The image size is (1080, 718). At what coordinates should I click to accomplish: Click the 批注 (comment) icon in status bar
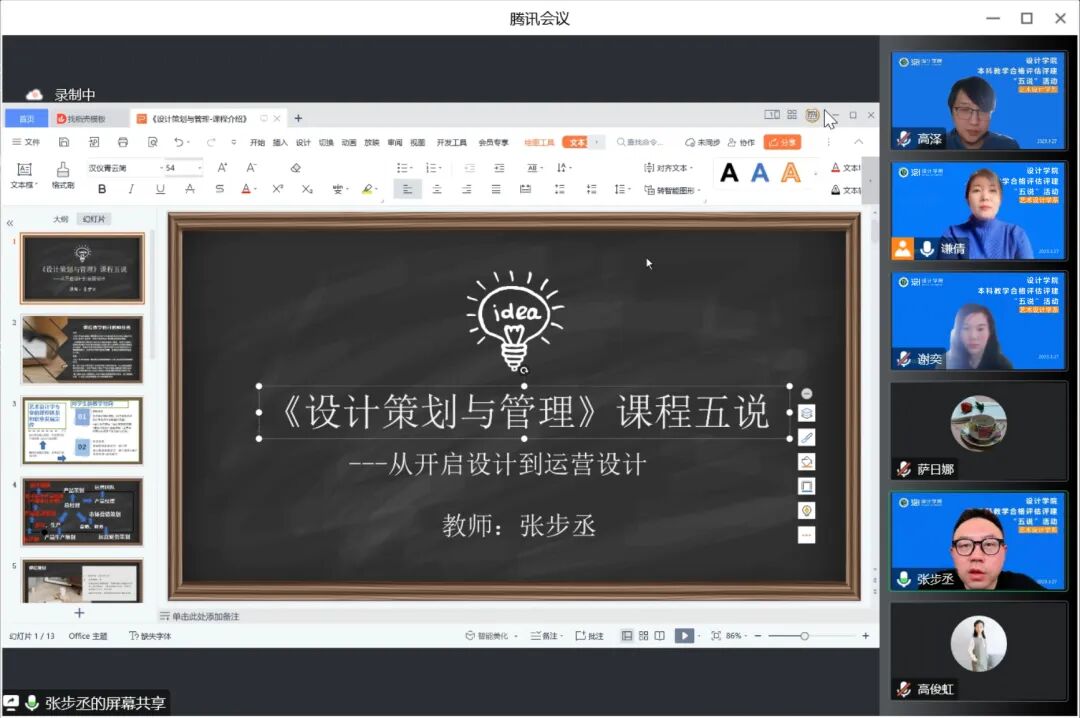(x=588, y=638)
